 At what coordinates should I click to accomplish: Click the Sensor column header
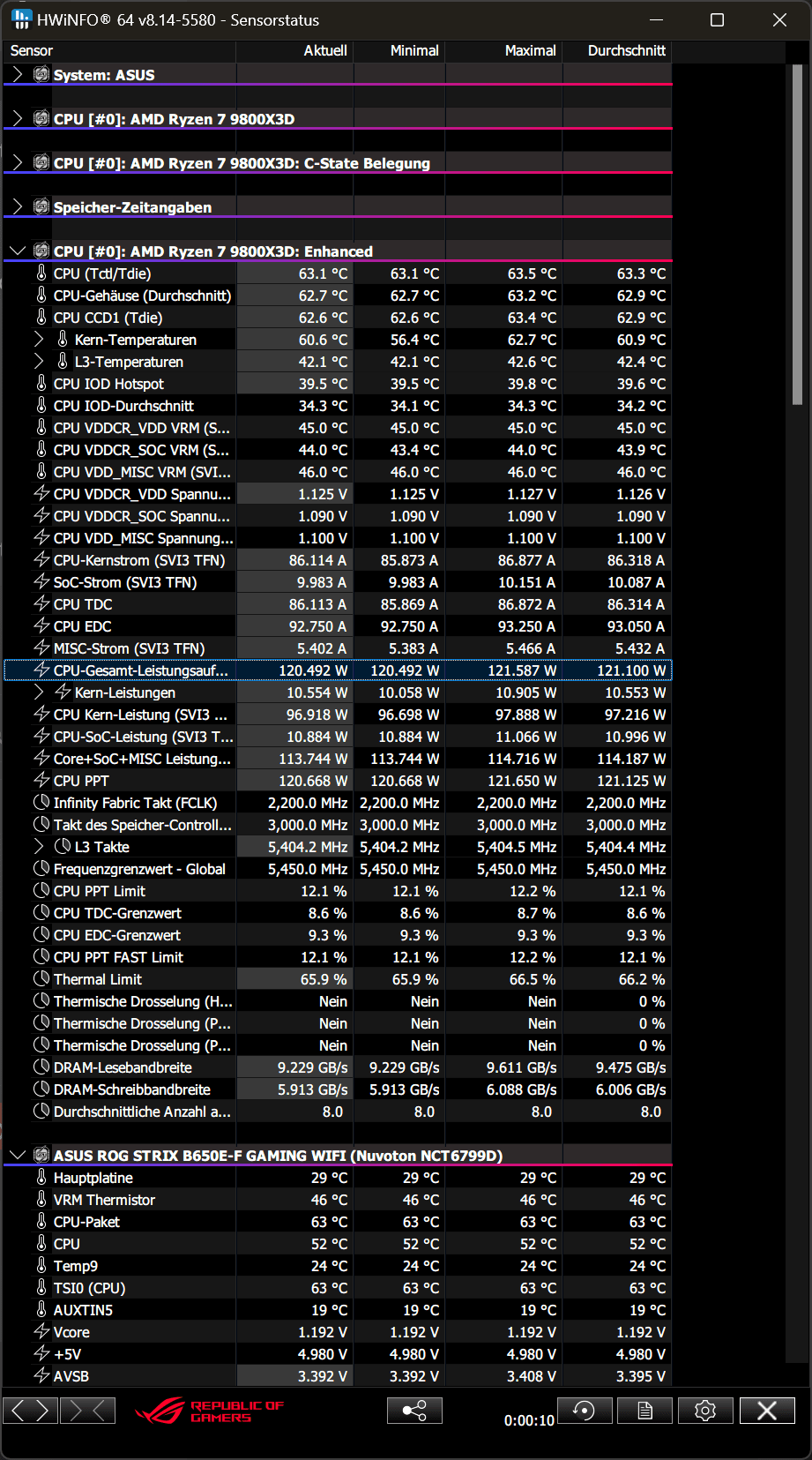tap(119, 51)
